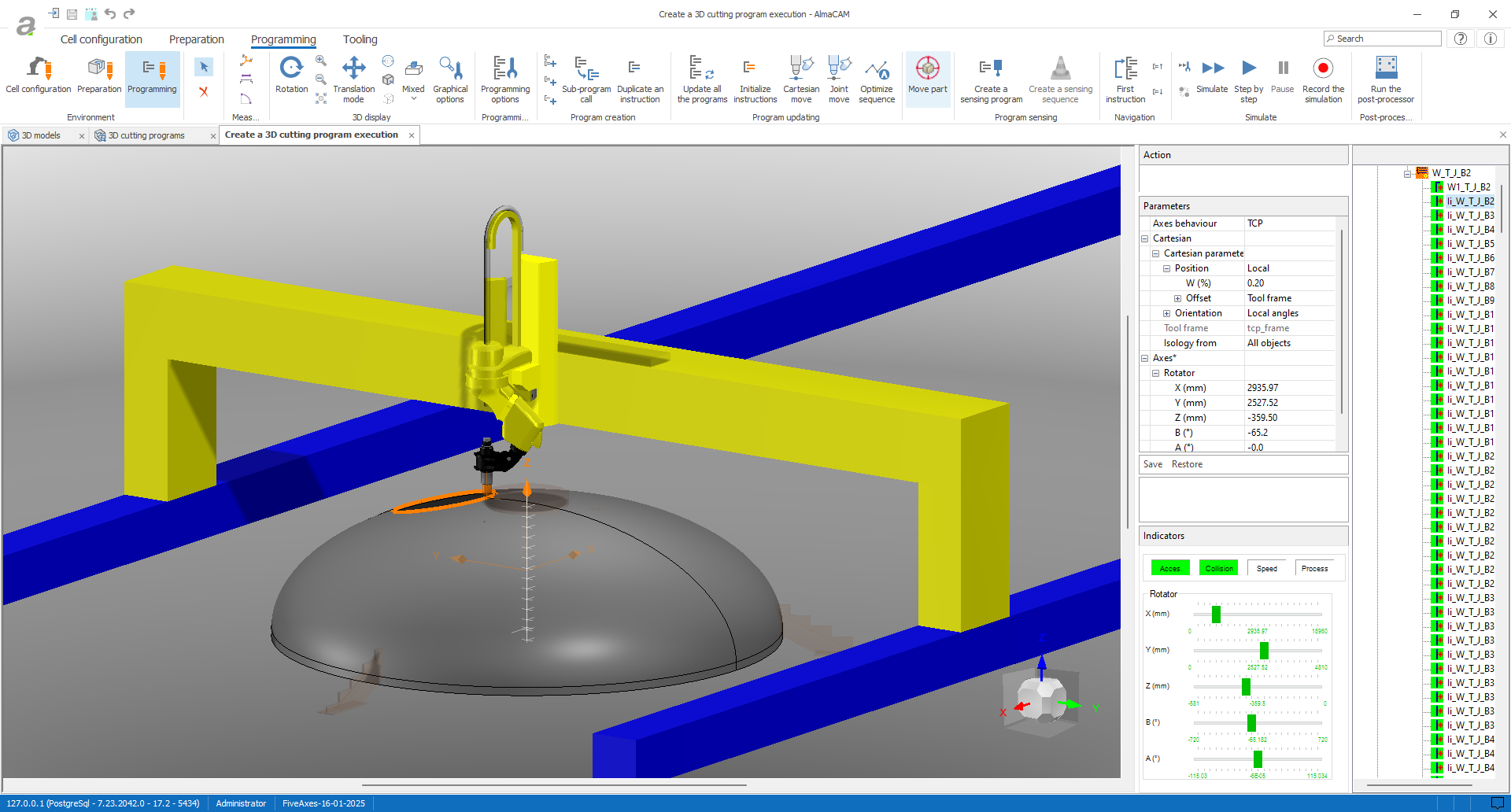1511x812 pixels.
Task: Toggle the Speed indicator
Action: [x=1266, y=568]
